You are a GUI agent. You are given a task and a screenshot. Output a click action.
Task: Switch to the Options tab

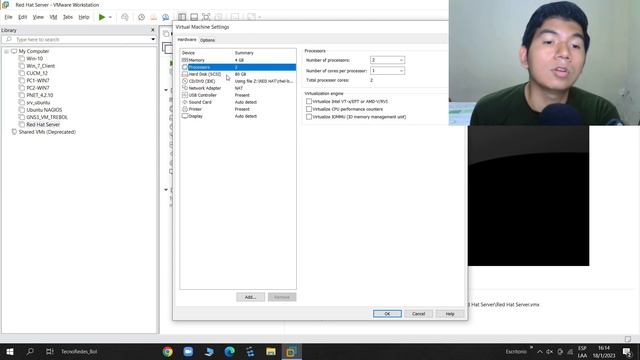tap(207, 40)
